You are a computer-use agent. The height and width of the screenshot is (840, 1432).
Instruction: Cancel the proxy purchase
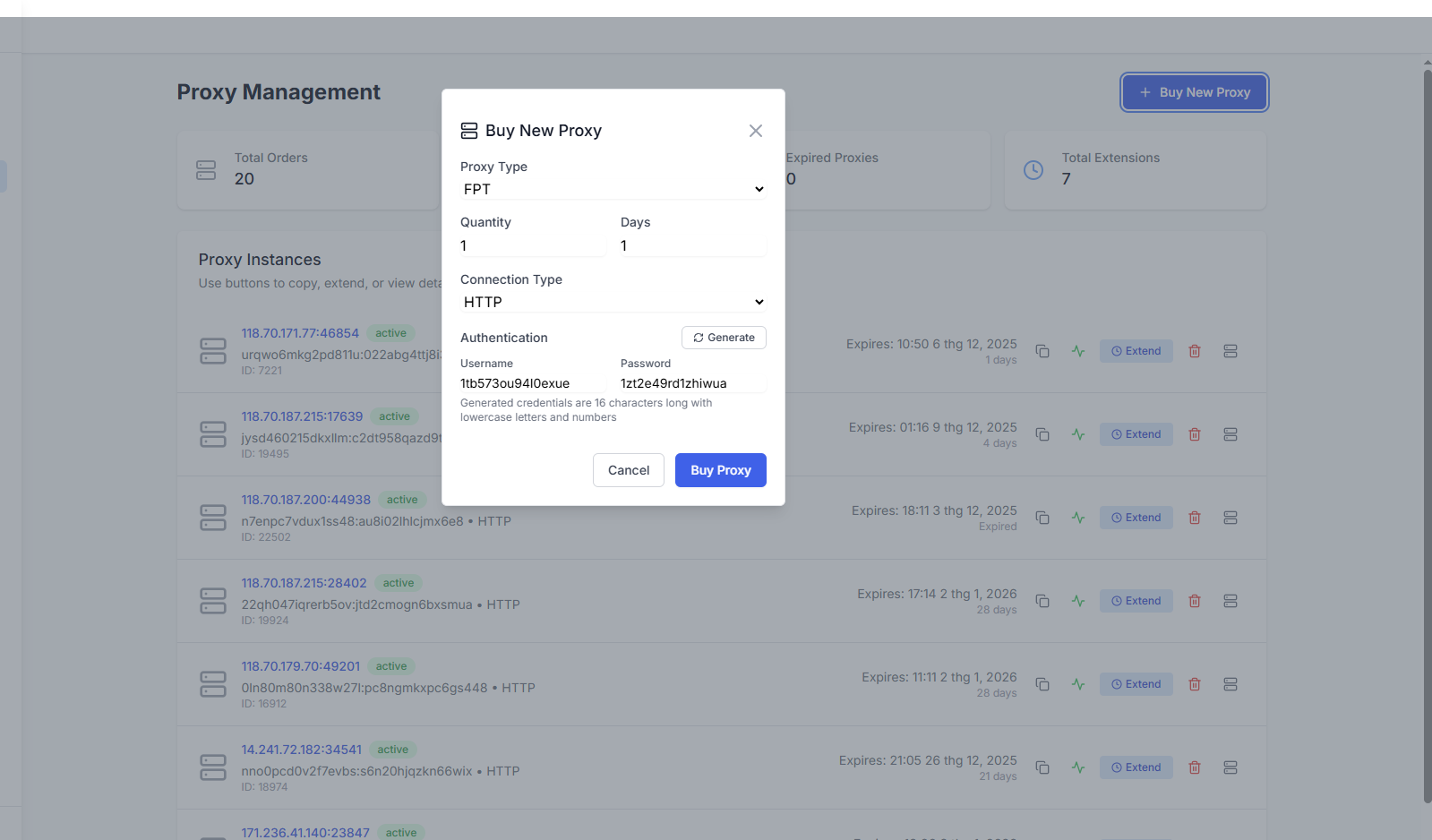coord(628,470)
